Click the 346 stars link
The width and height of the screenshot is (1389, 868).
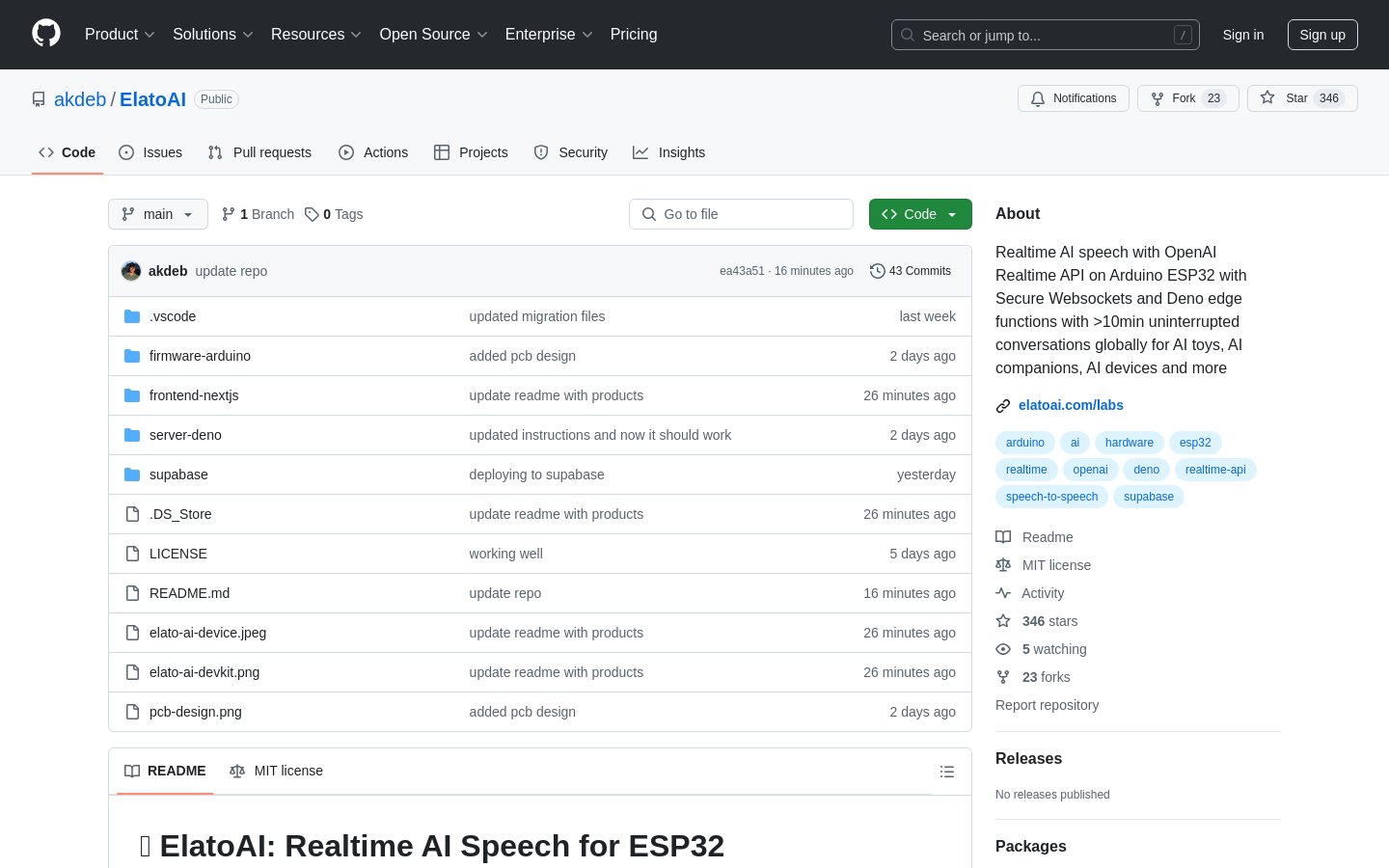pyautogui.click(x=1049, y=621)
